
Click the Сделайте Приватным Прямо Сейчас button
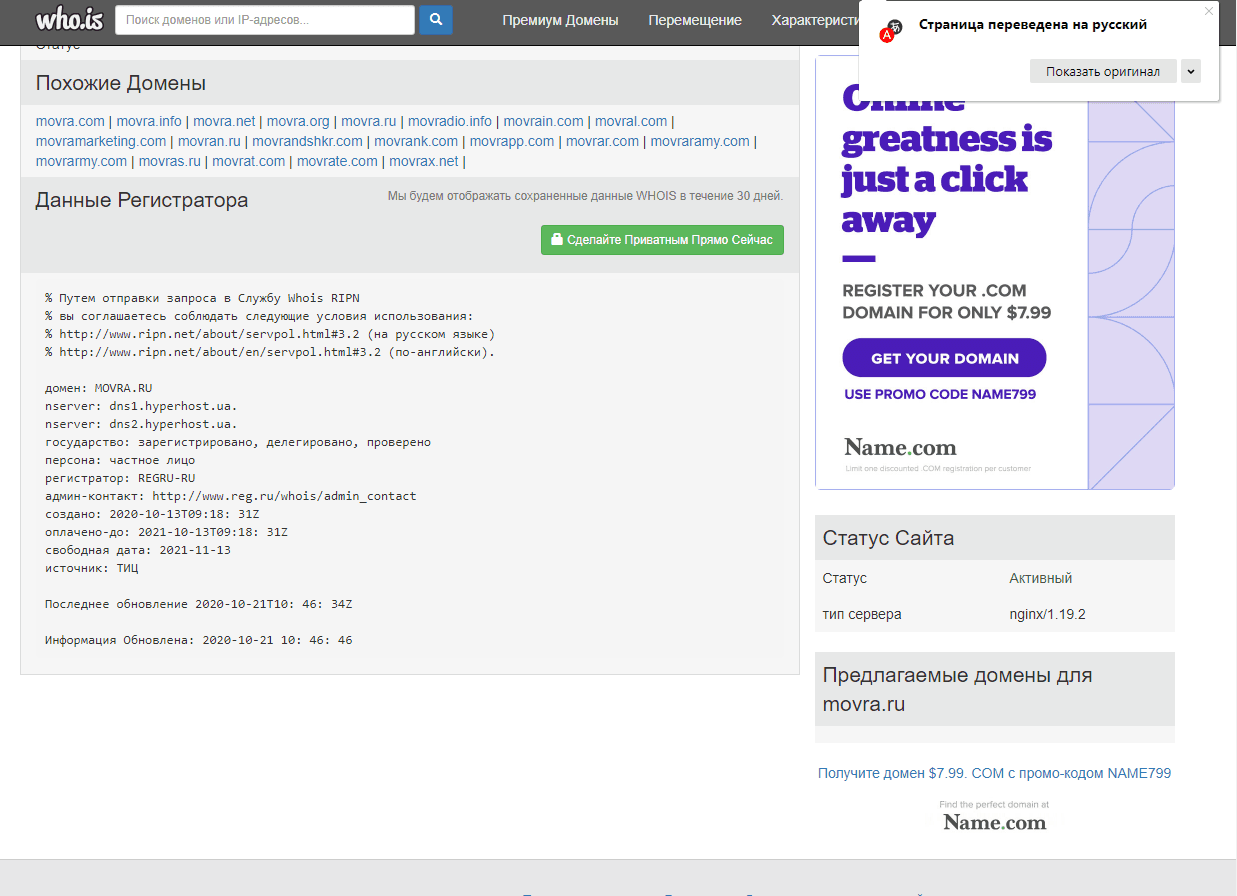pyautogui.click(x=662, y=240)
